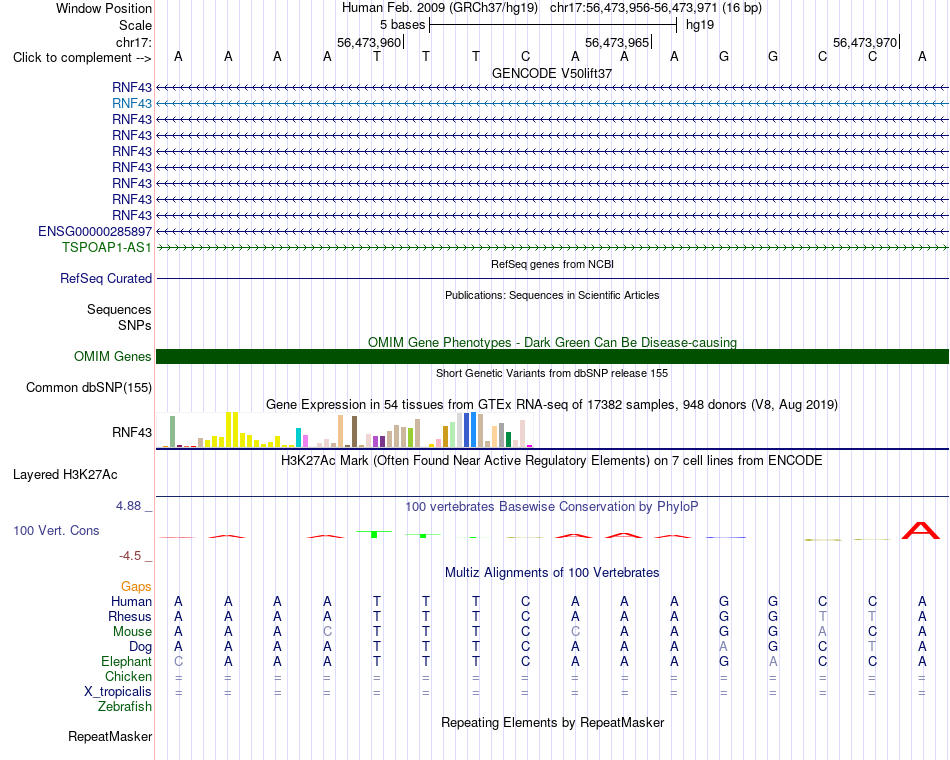This screenshot has height=760, width=950.
Task: Select the Rhesus alignment row label
Action: tap(130, 616)
